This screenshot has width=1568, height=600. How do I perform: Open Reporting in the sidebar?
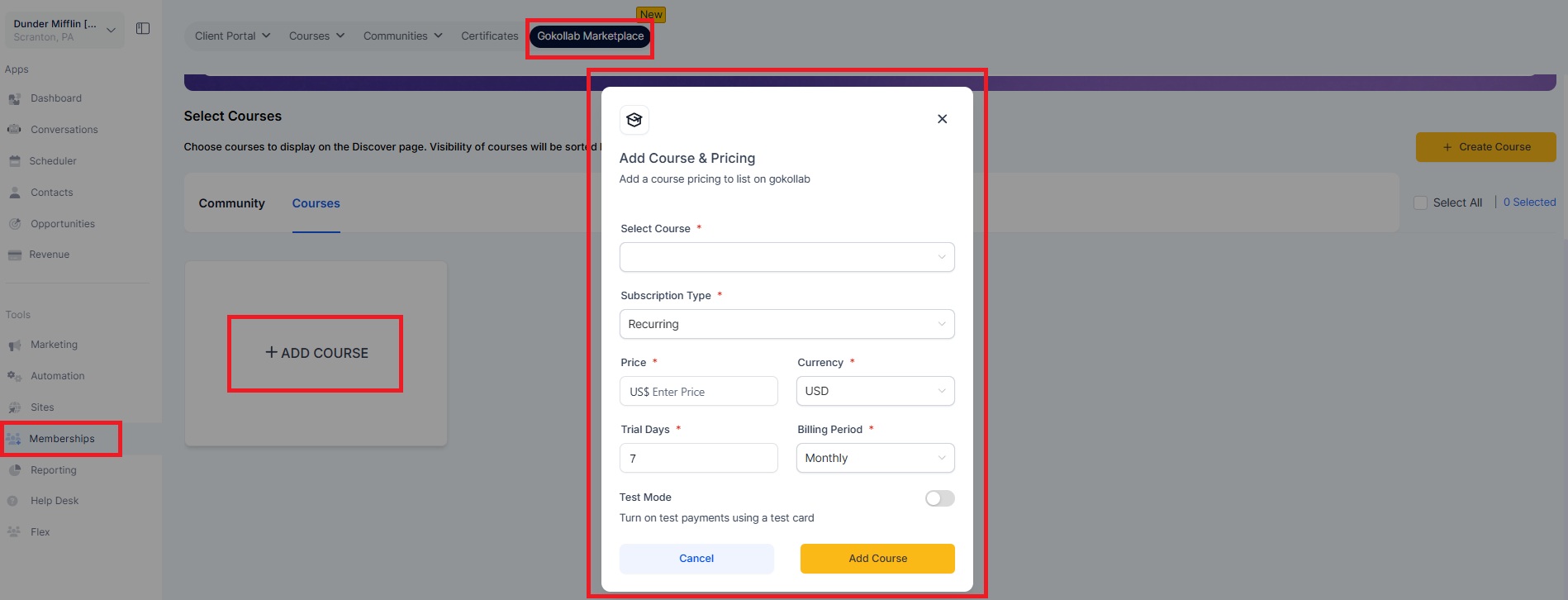[x=53, y=470]
